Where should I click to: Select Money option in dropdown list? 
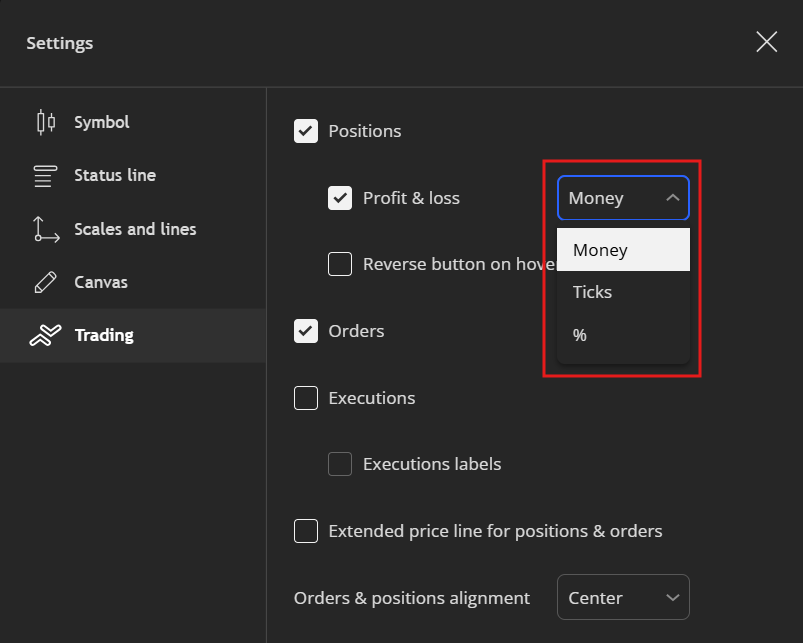tap(600, 250)
